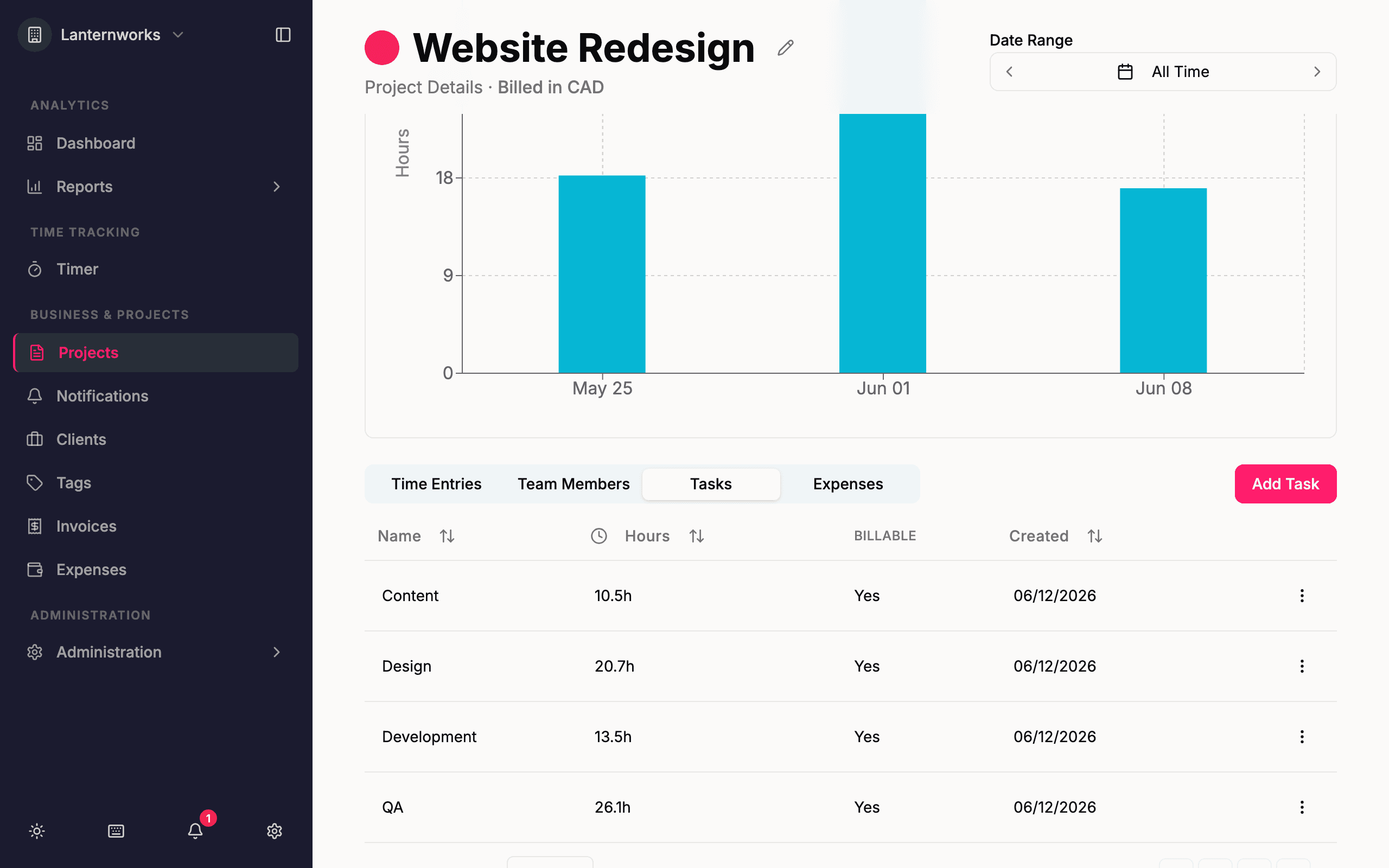Viewport: 1389px width, 868px height.
Task: Go to next date range
Action: tap(1317, 72)
